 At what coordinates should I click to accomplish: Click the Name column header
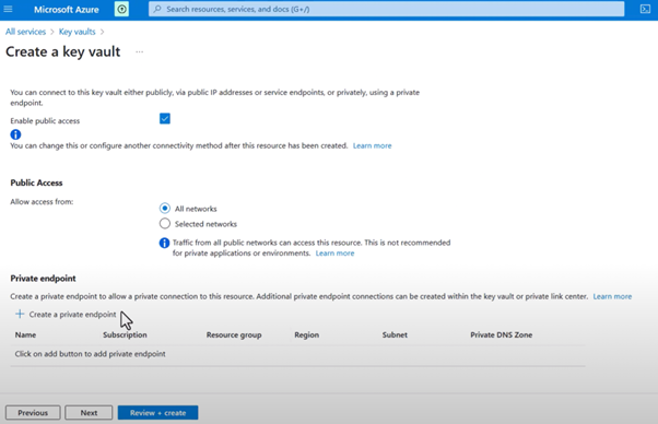click(26, 335)
